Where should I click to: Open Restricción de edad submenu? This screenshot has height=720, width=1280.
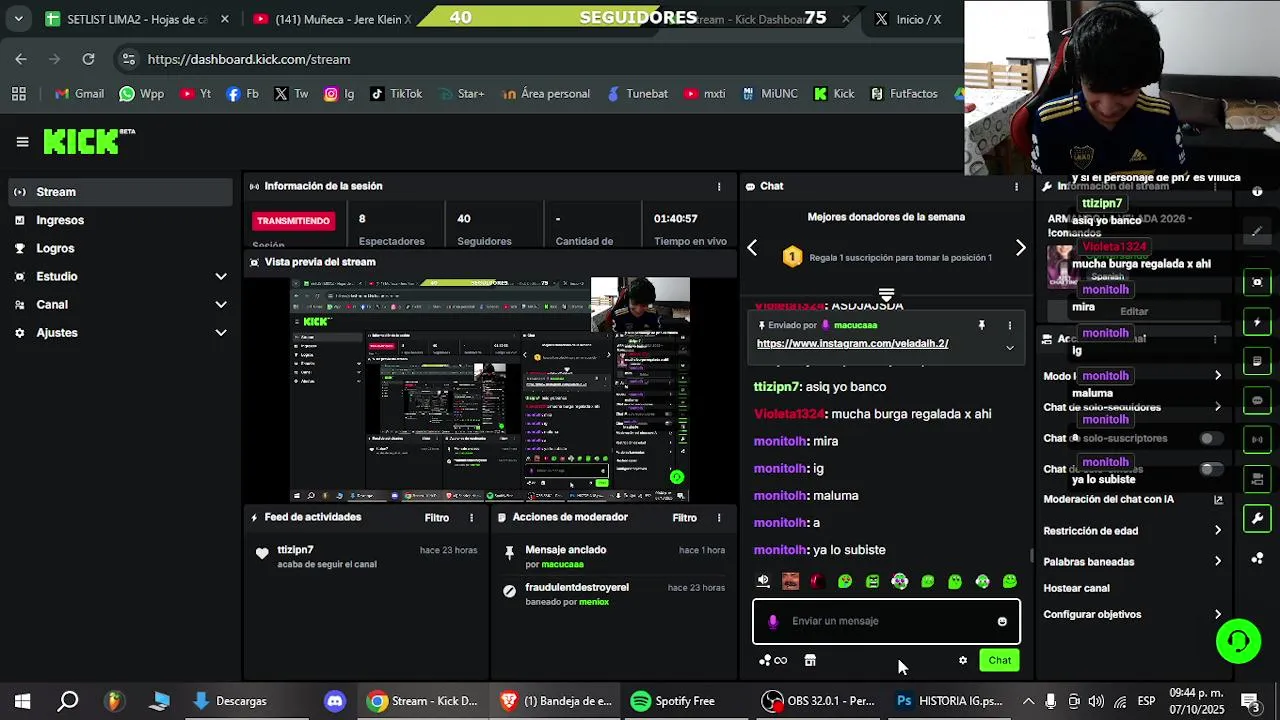[x=1132, y=531]
